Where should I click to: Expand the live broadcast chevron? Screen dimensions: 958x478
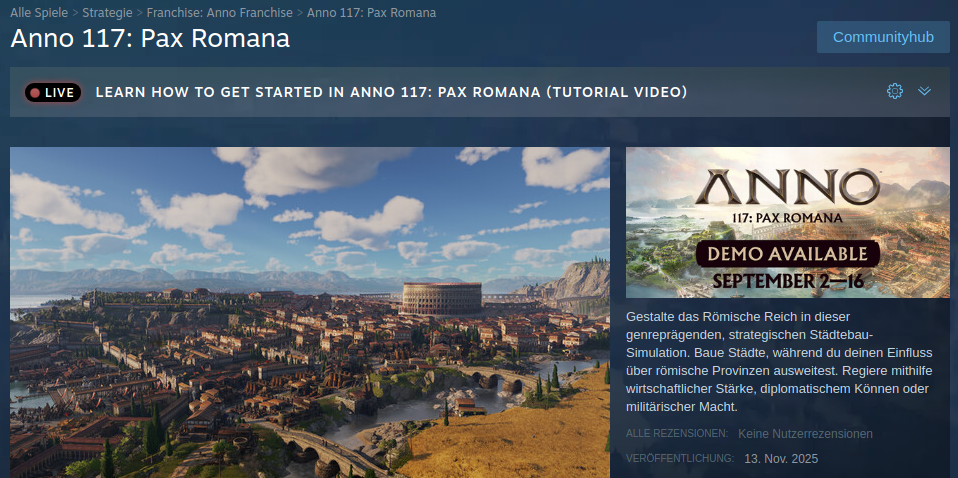click(924, 91)
